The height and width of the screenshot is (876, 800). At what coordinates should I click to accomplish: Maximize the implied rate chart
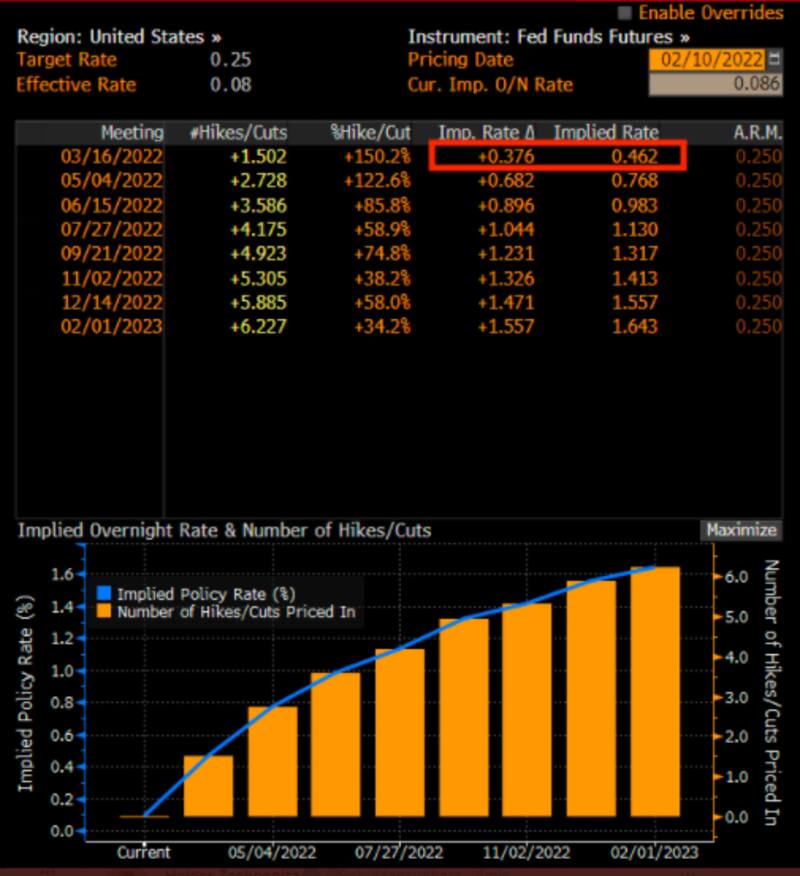(740, 530)
